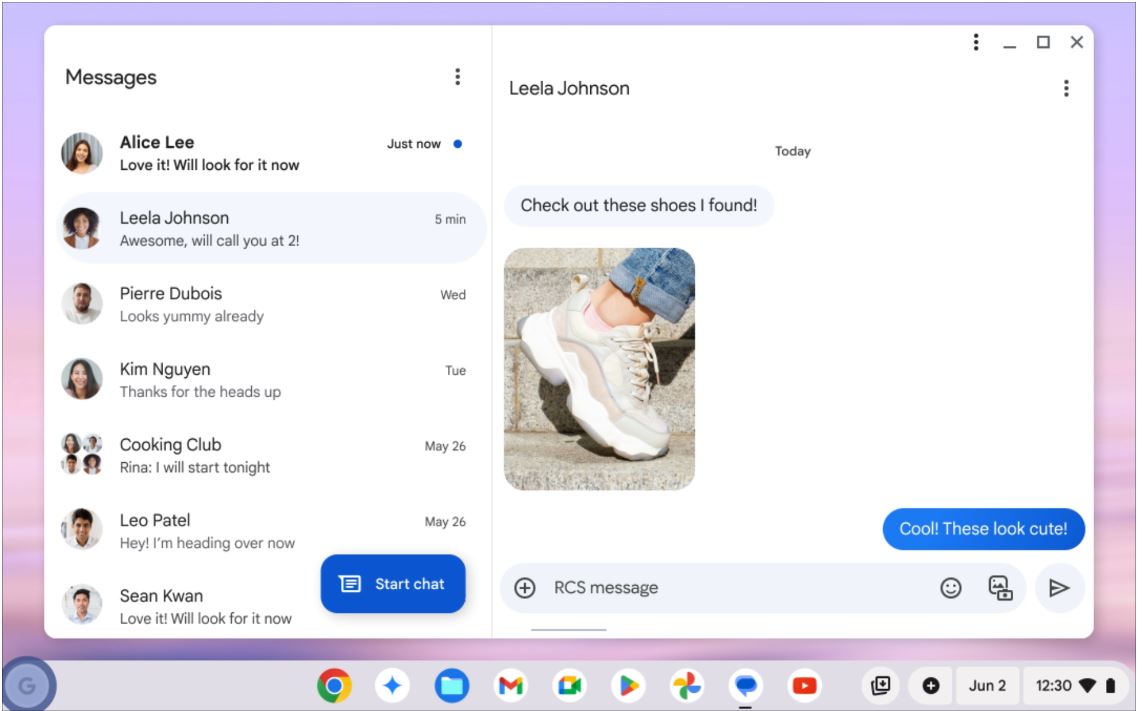Open the Play Store shelf icon
The image size is (1148, 711).
[x=628, y=685]
